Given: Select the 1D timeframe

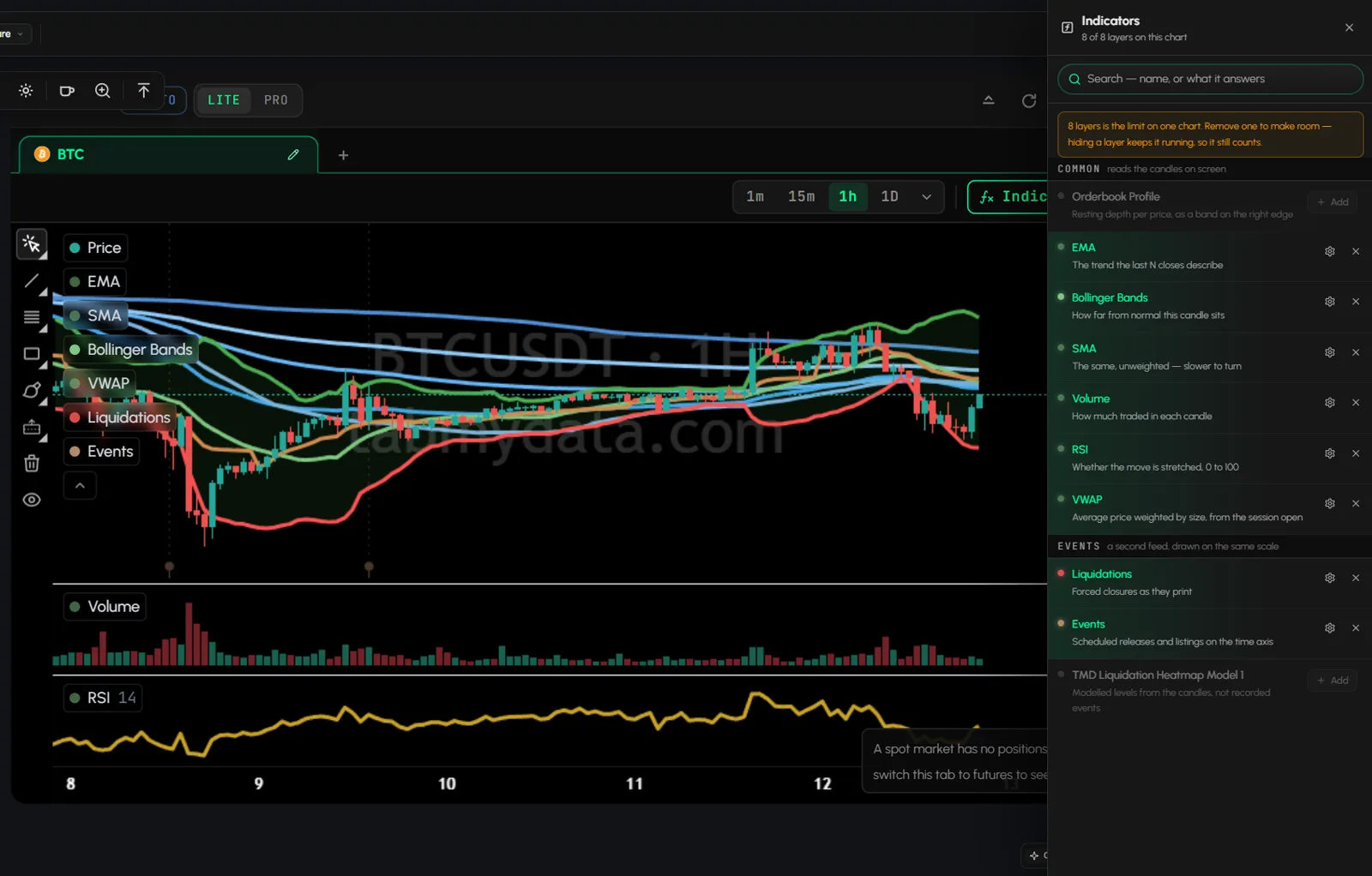Looking at the screenshot, I should click(890, 197).
